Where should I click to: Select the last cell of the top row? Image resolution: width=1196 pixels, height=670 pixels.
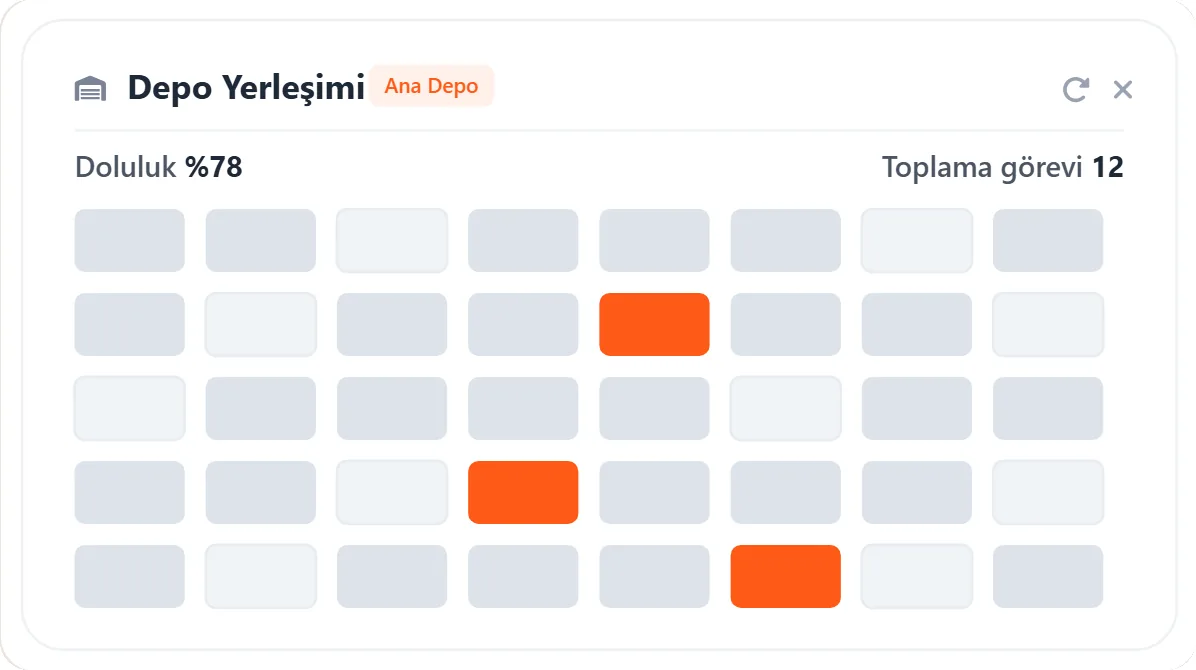pyautogui.click(x=1048, y=240)
